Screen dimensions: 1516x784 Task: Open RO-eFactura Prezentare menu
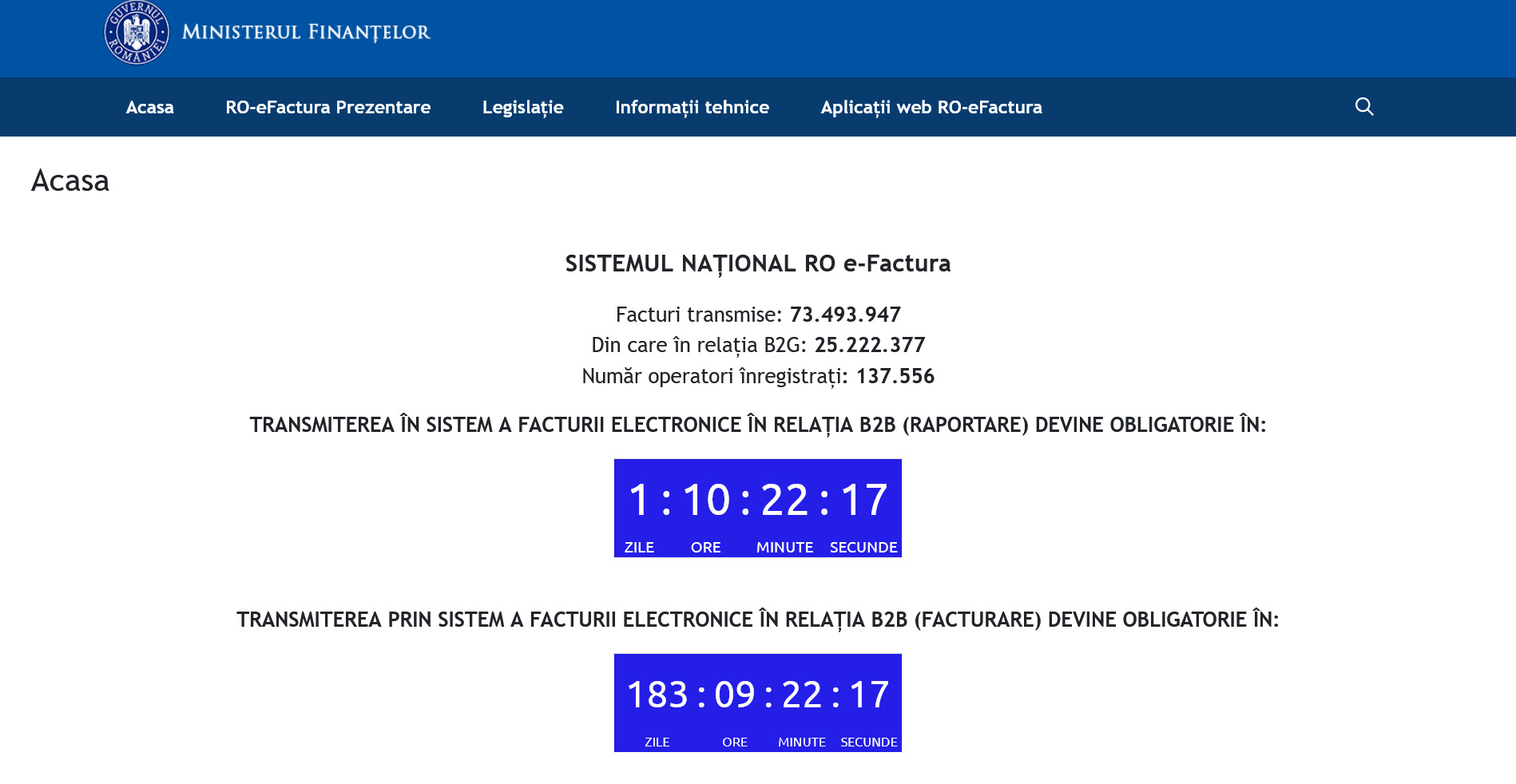click(x=328, y=107)
